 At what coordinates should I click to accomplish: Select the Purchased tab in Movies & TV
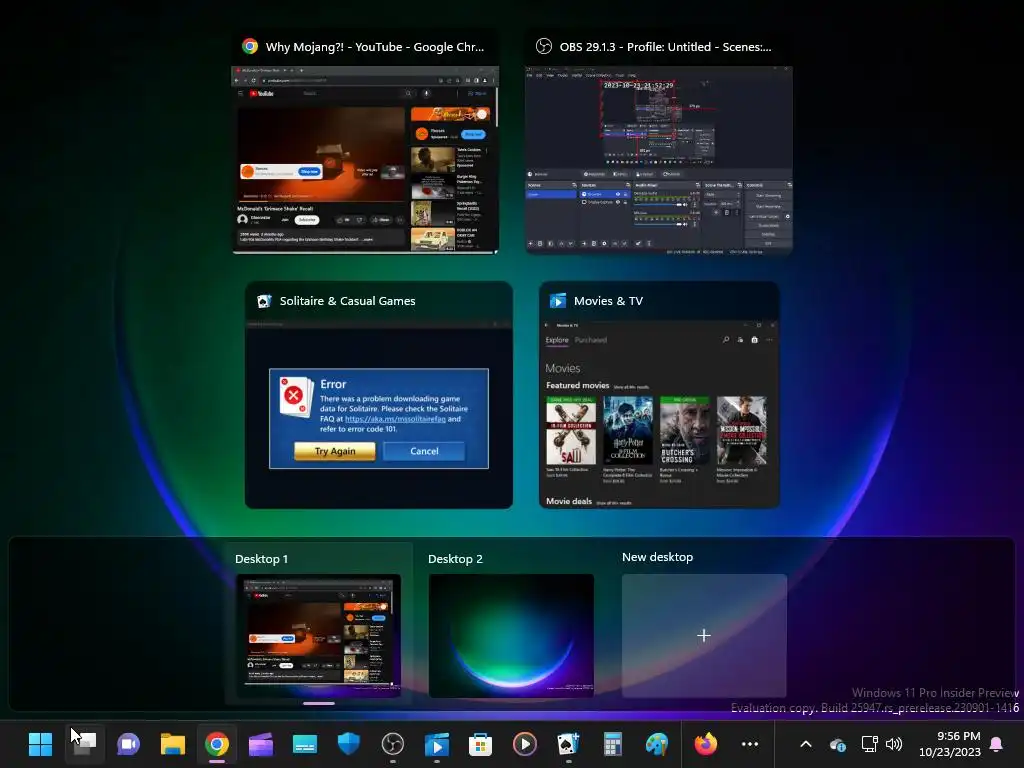click(591, 340)
